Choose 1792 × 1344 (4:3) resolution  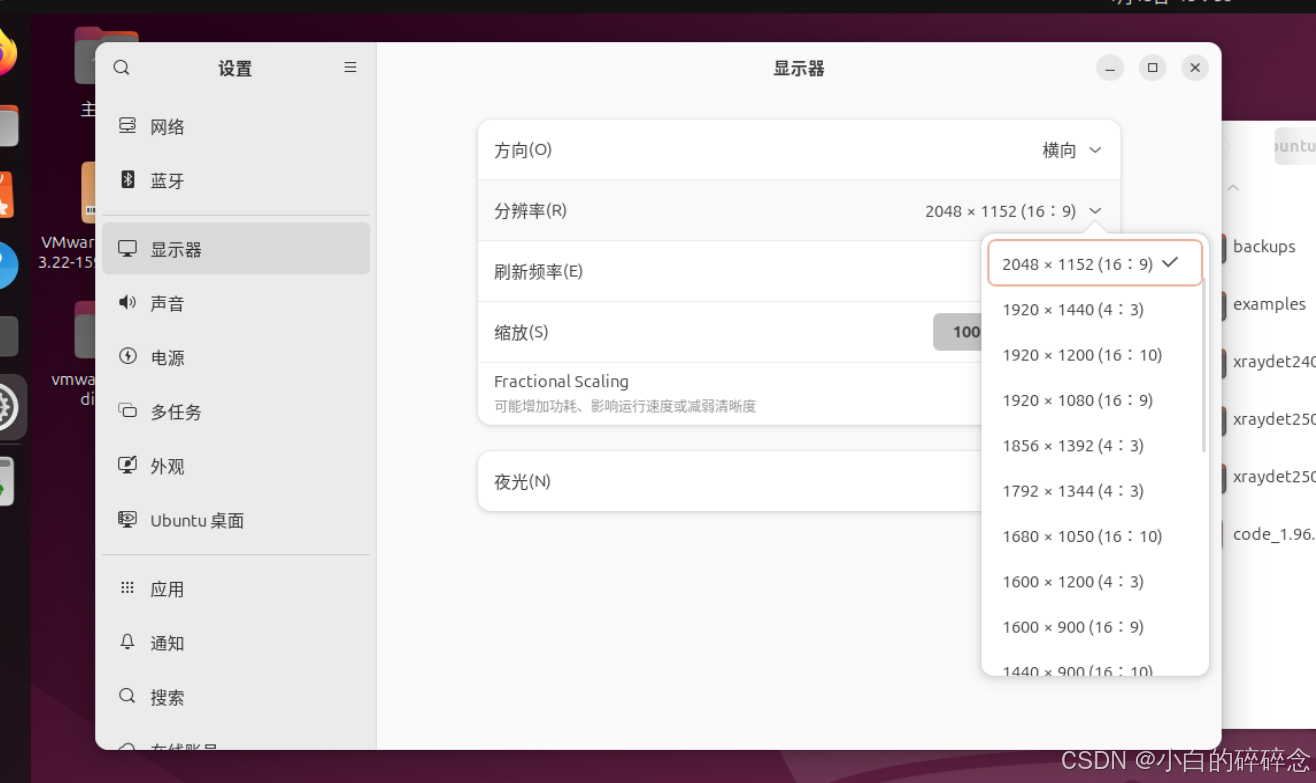(x=1094, y=491)
